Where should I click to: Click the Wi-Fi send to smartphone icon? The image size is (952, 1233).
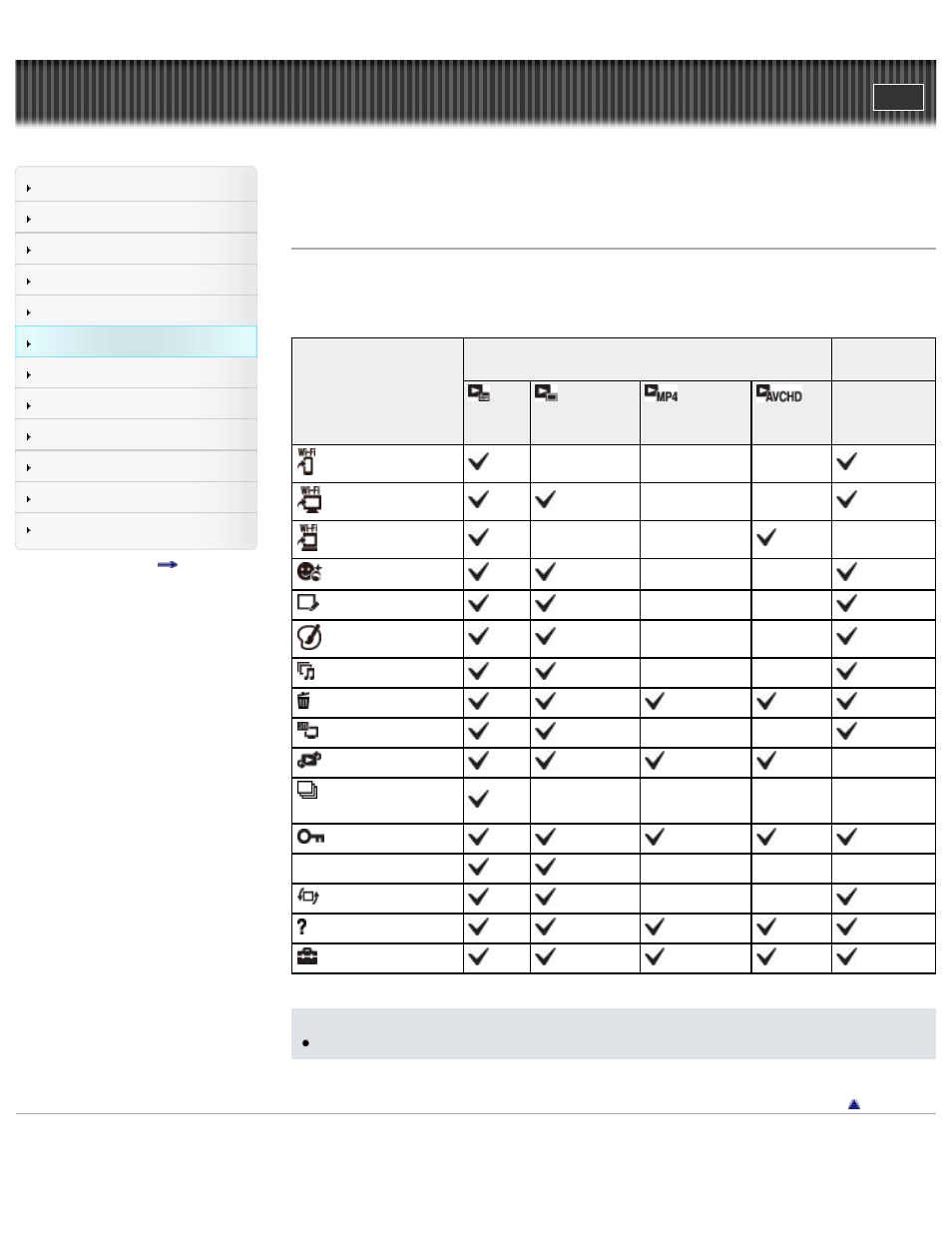pos(307,462)
